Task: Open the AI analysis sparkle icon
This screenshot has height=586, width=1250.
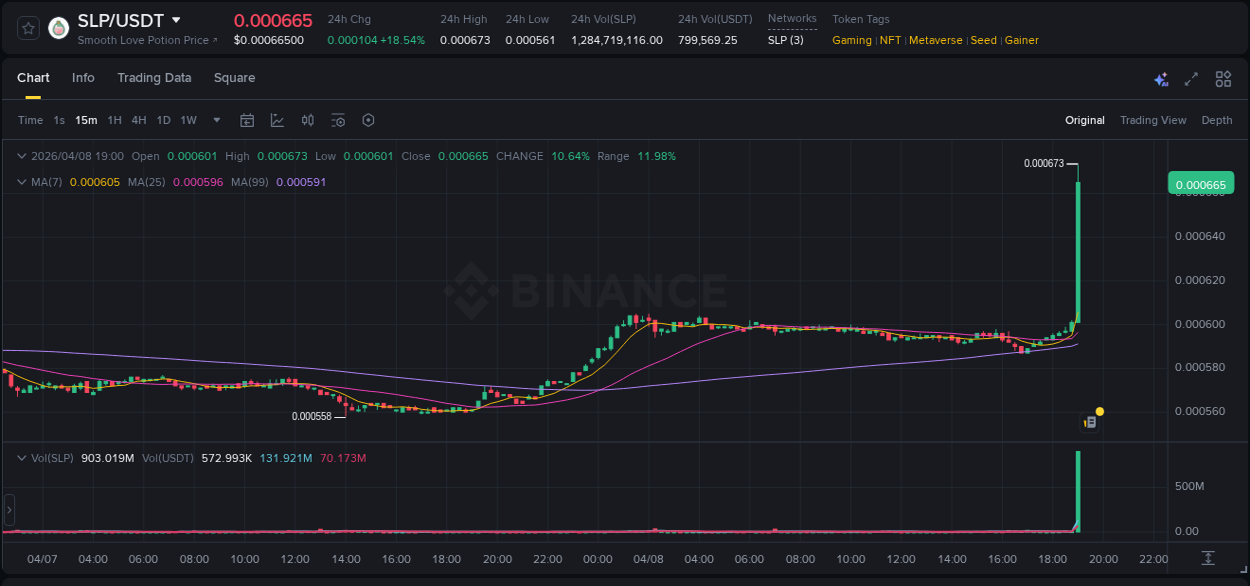Action: (x=1160, y=78)
